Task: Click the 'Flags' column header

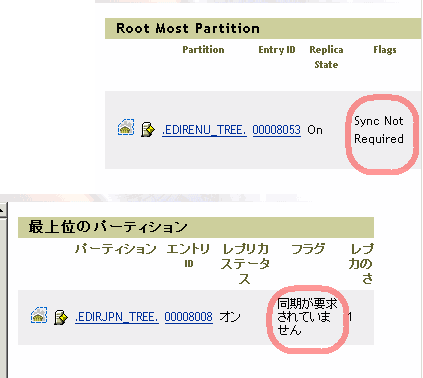Action: coord(385,50)
